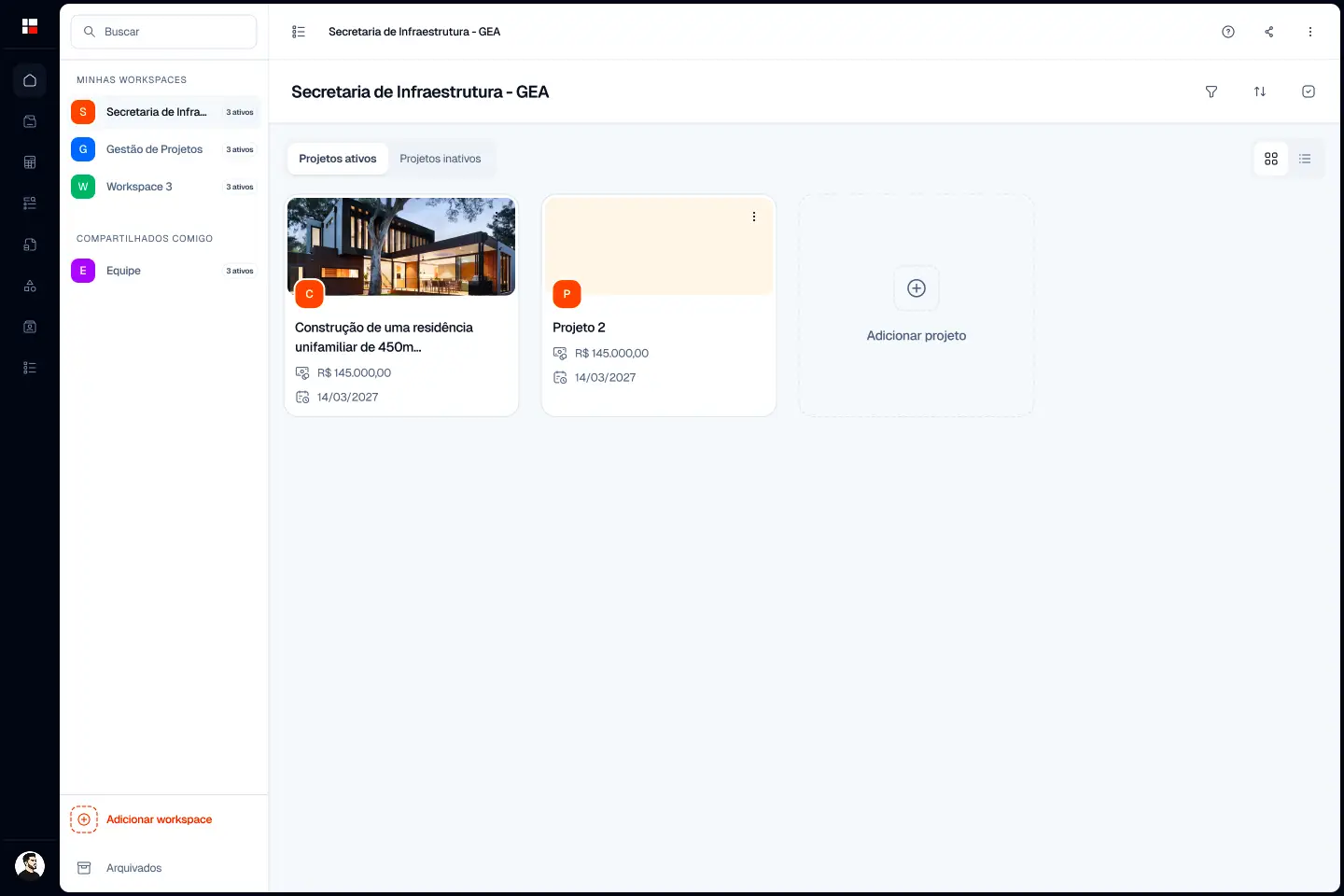Click the sort arrows icon
This screenshot has width=1344, height=896.
tap(1260, 91)
